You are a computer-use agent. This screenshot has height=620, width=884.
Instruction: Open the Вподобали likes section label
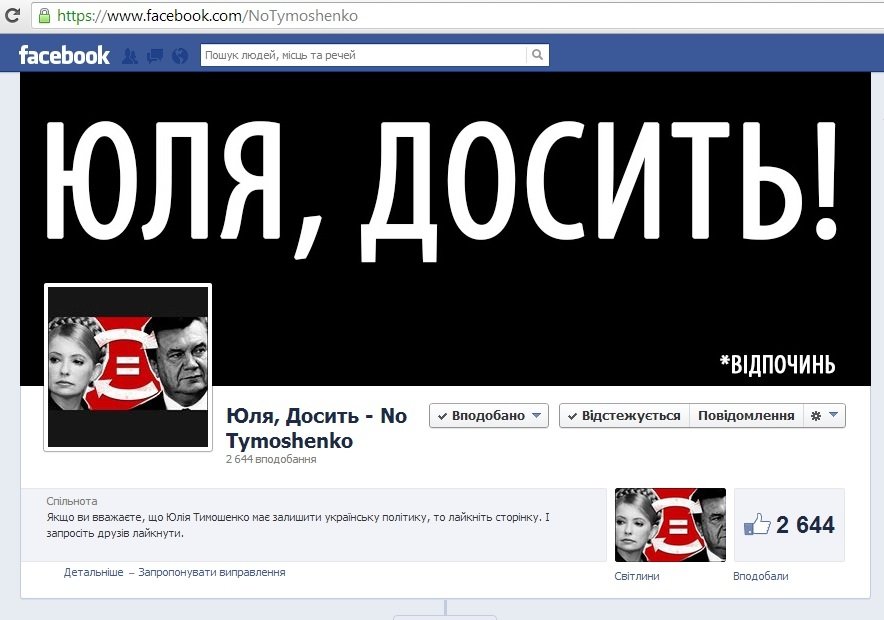pos(760,576)
